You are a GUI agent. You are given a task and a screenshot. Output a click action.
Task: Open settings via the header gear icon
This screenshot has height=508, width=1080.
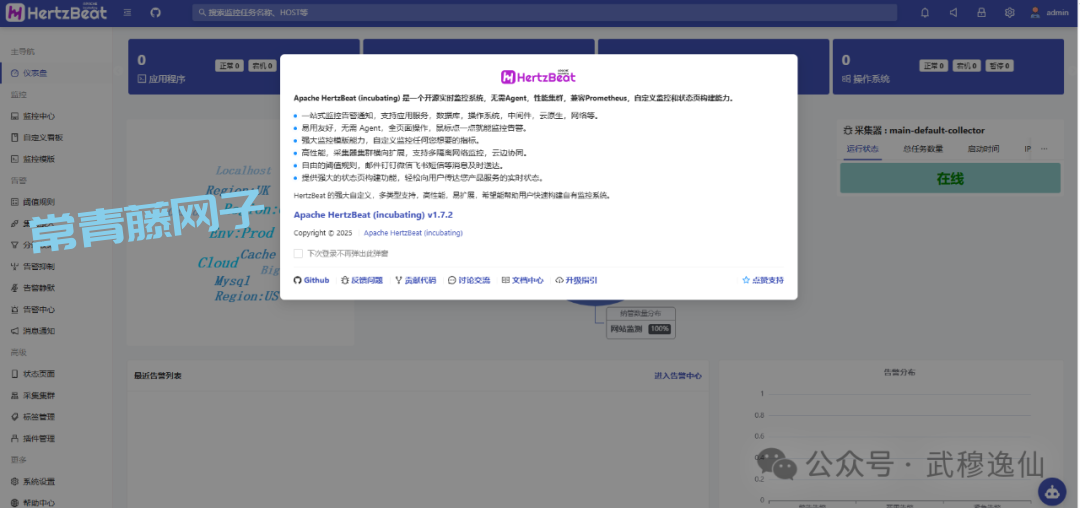coord(1009,13)
